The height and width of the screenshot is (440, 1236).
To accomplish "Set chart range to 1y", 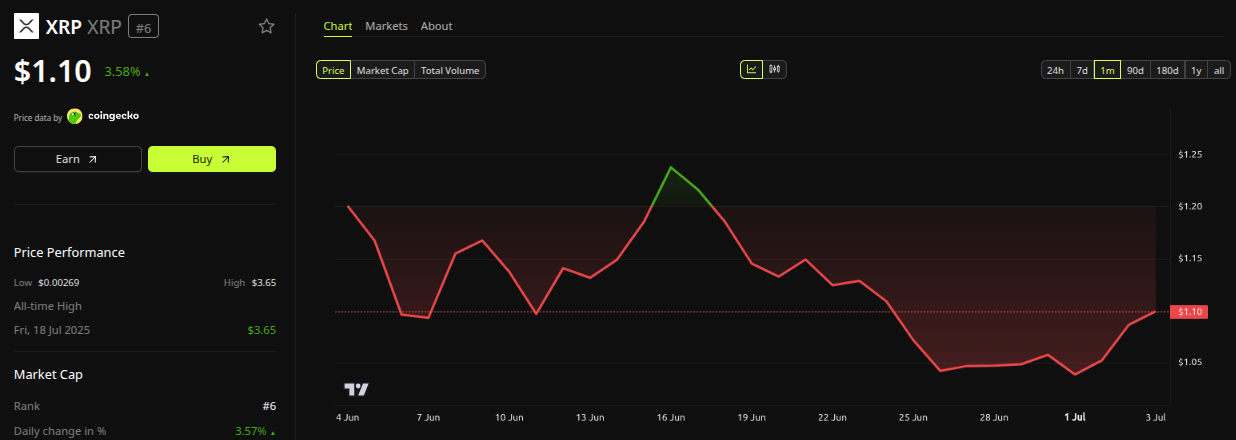I will tap(1196, 70).
